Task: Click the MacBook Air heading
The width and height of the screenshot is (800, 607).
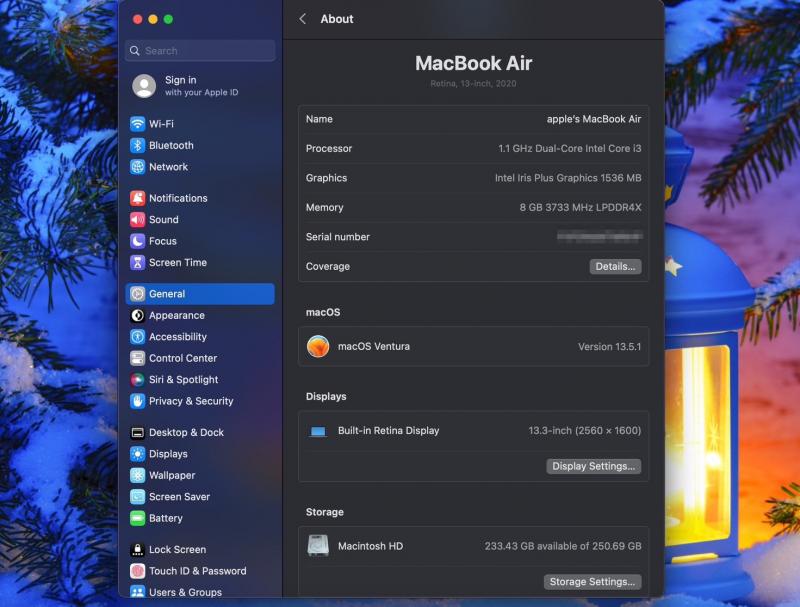Action: click(x=473, y=63)
